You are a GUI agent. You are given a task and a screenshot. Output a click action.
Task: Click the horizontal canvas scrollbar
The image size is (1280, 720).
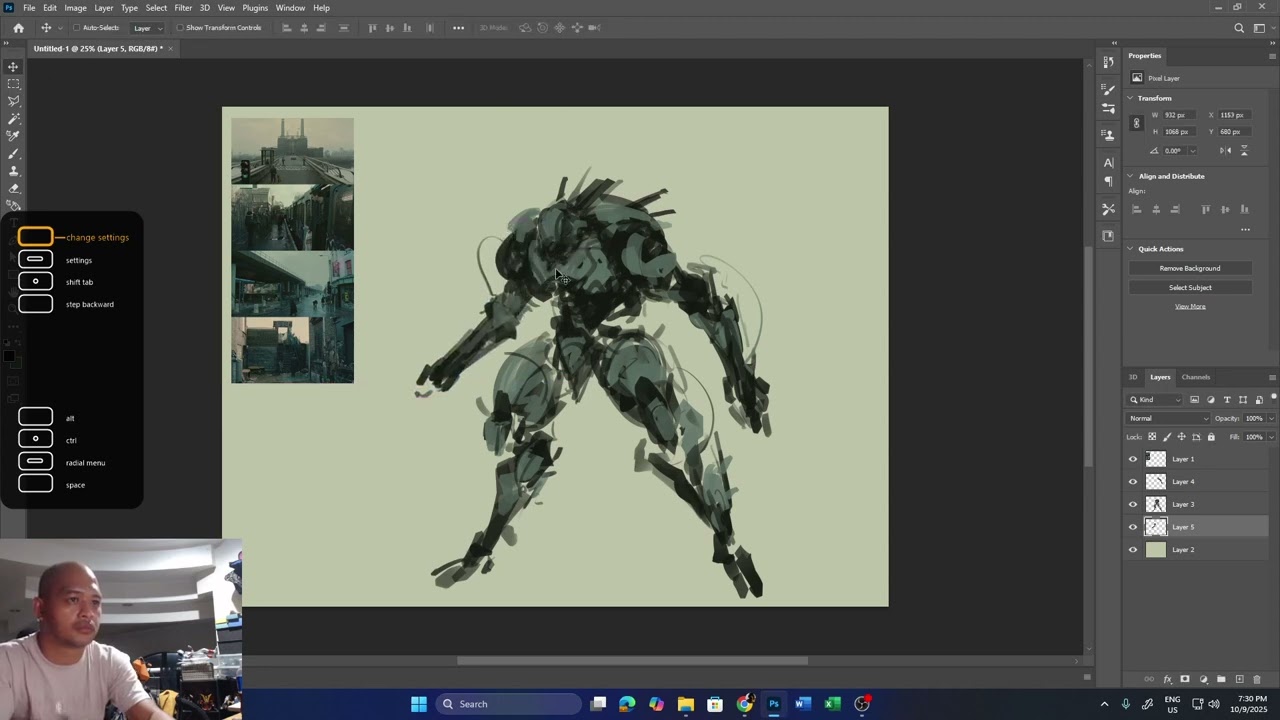coord(632,660)
